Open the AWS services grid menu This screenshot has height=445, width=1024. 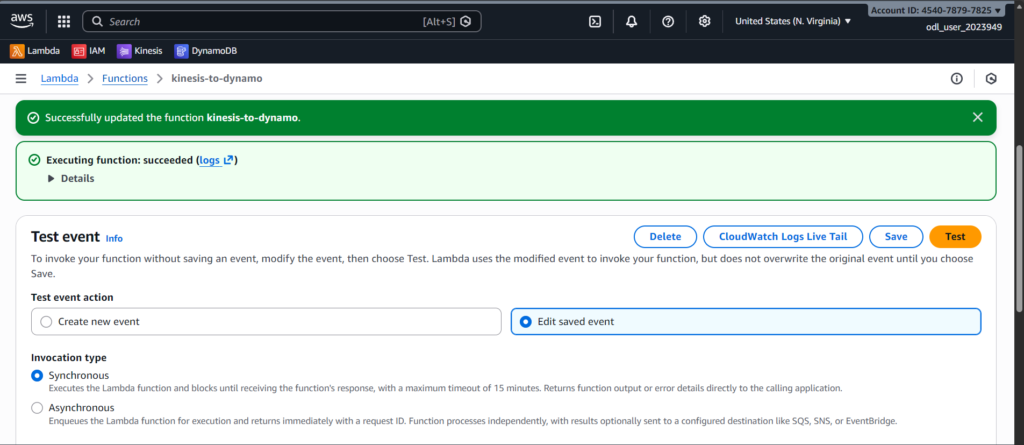(x=63, y=21)
